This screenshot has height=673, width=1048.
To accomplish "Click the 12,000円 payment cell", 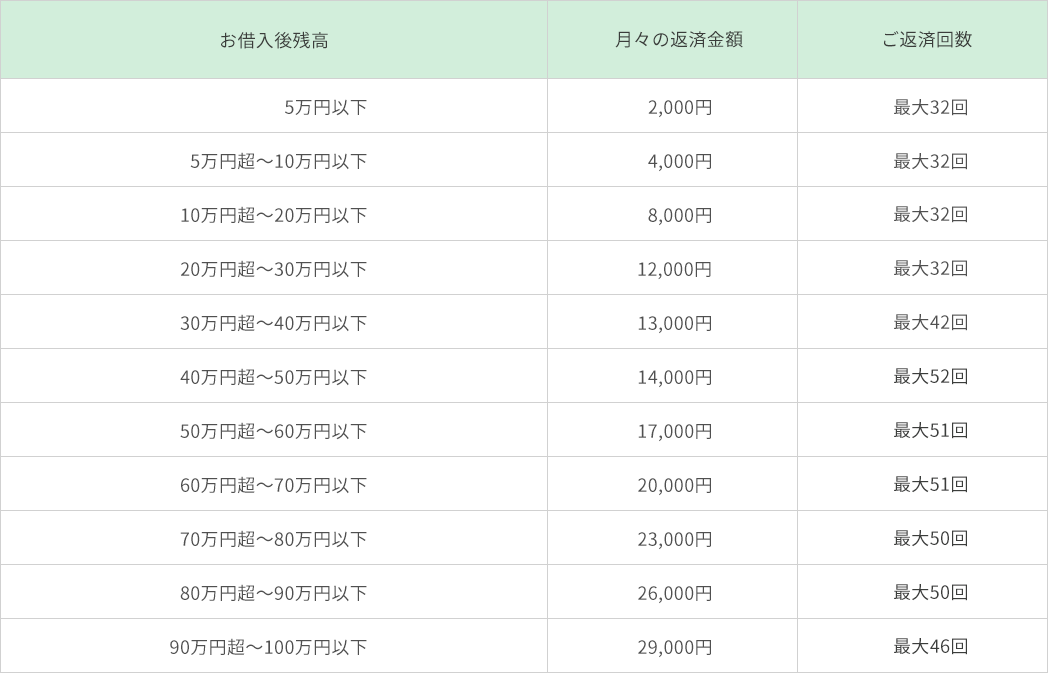I will 675,269.
